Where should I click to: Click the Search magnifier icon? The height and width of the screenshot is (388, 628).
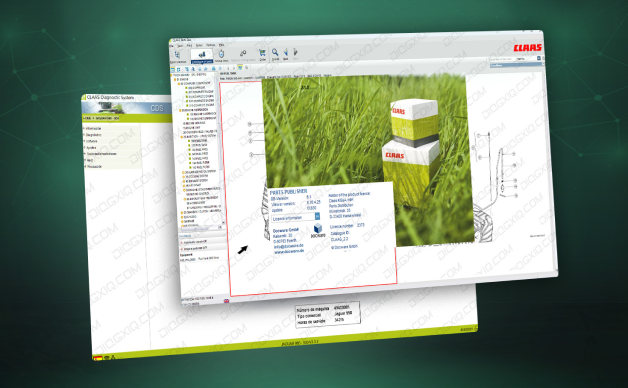click(x=275, y=52)
